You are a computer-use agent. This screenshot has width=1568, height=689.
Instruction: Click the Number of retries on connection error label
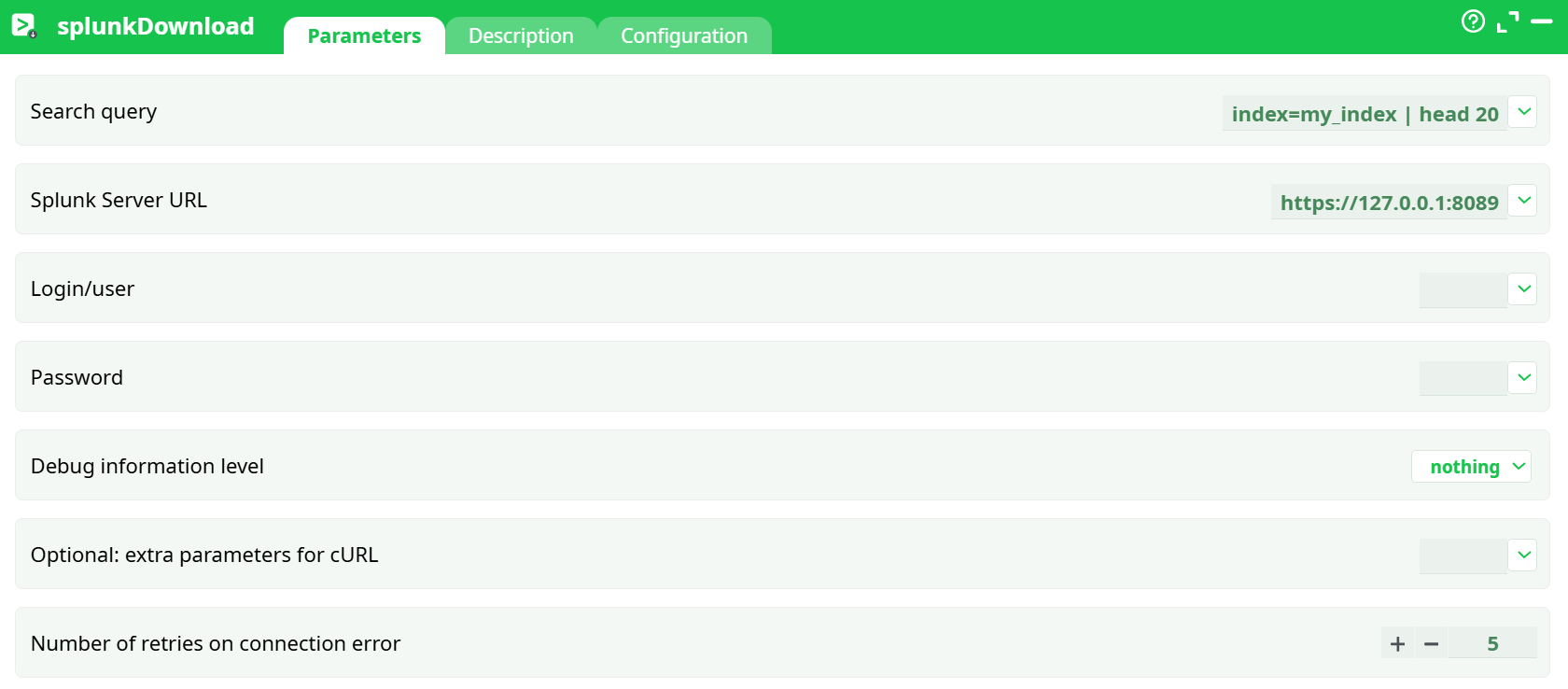(x=216, y=643)
